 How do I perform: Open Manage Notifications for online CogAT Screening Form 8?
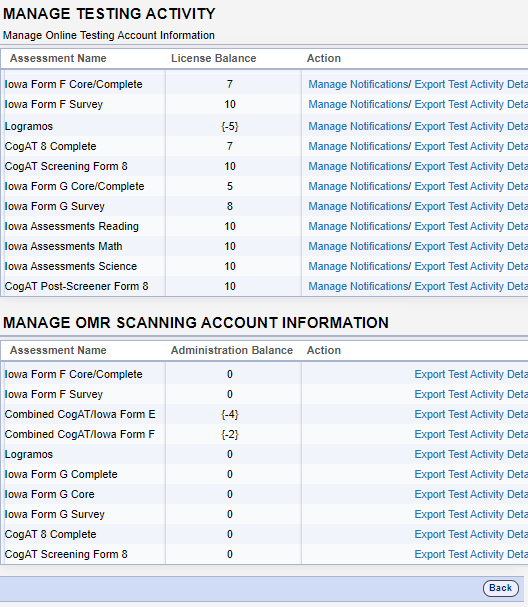click(x=359, y=166)
